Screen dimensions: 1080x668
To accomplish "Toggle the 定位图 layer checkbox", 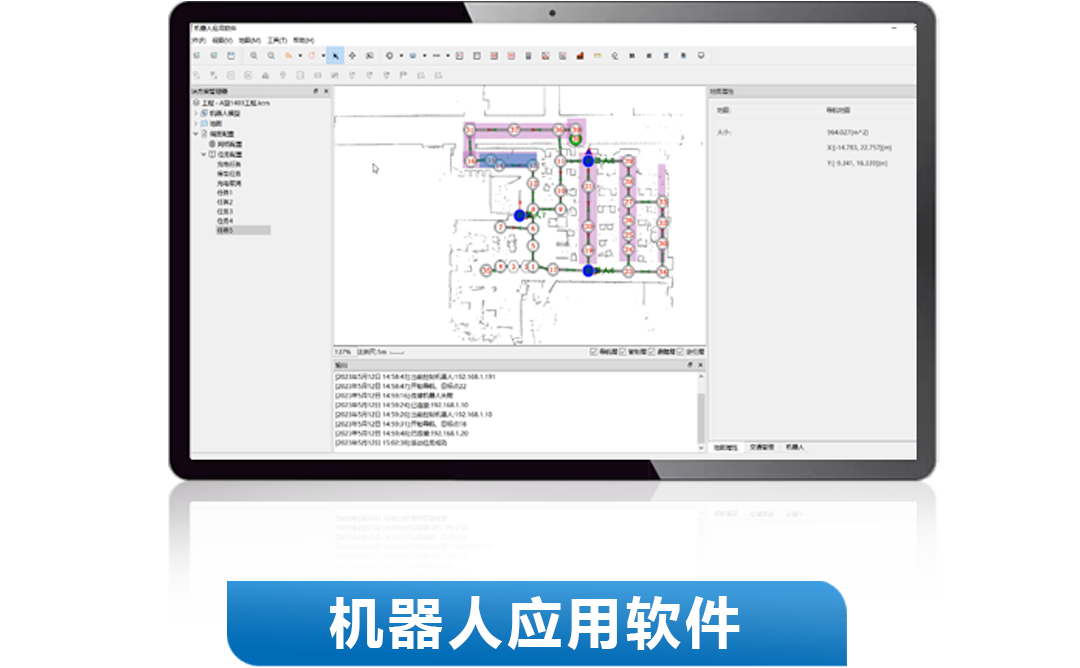I will 681,352.
